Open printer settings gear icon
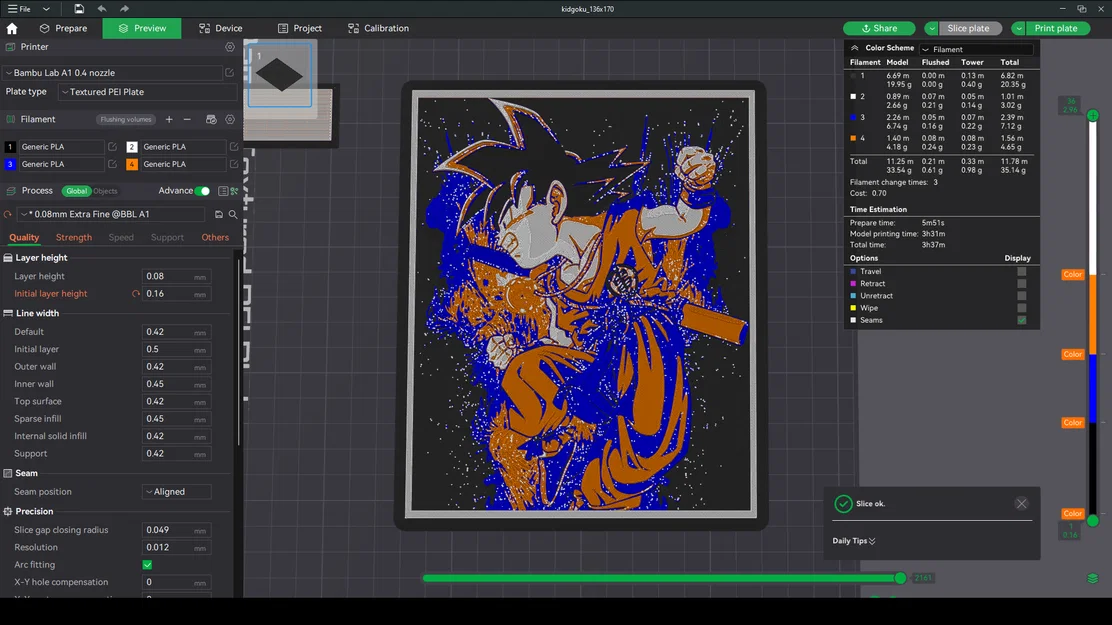 (230, 47)
